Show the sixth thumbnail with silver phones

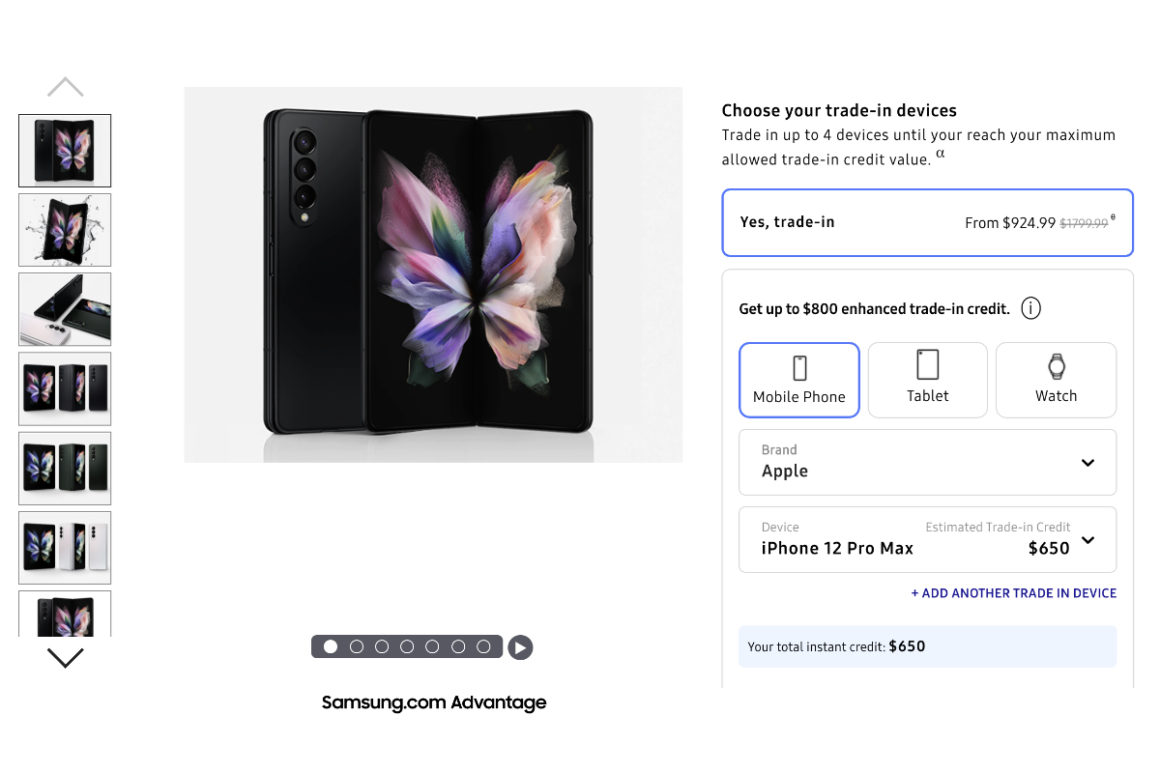tap(65, 548)
